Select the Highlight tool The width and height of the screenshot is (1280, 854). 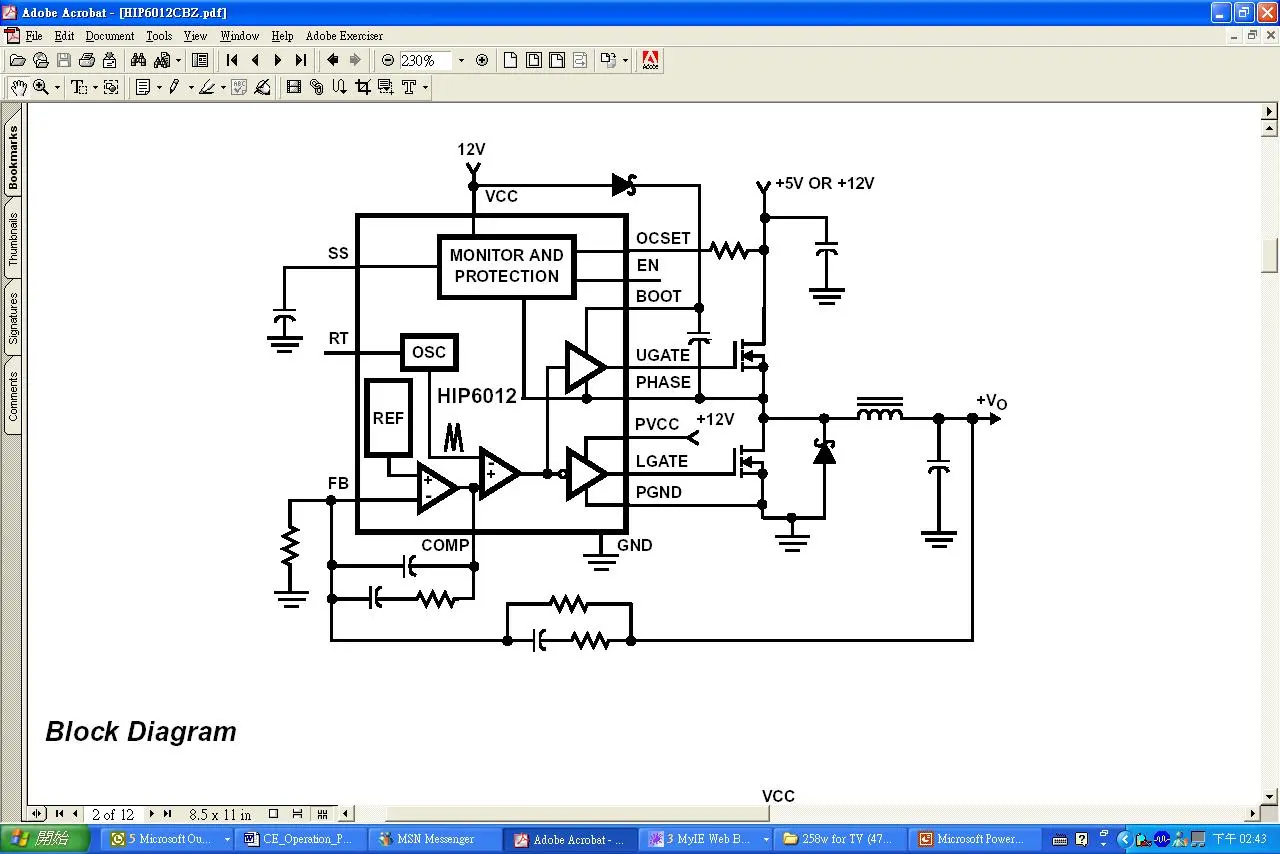206,87
